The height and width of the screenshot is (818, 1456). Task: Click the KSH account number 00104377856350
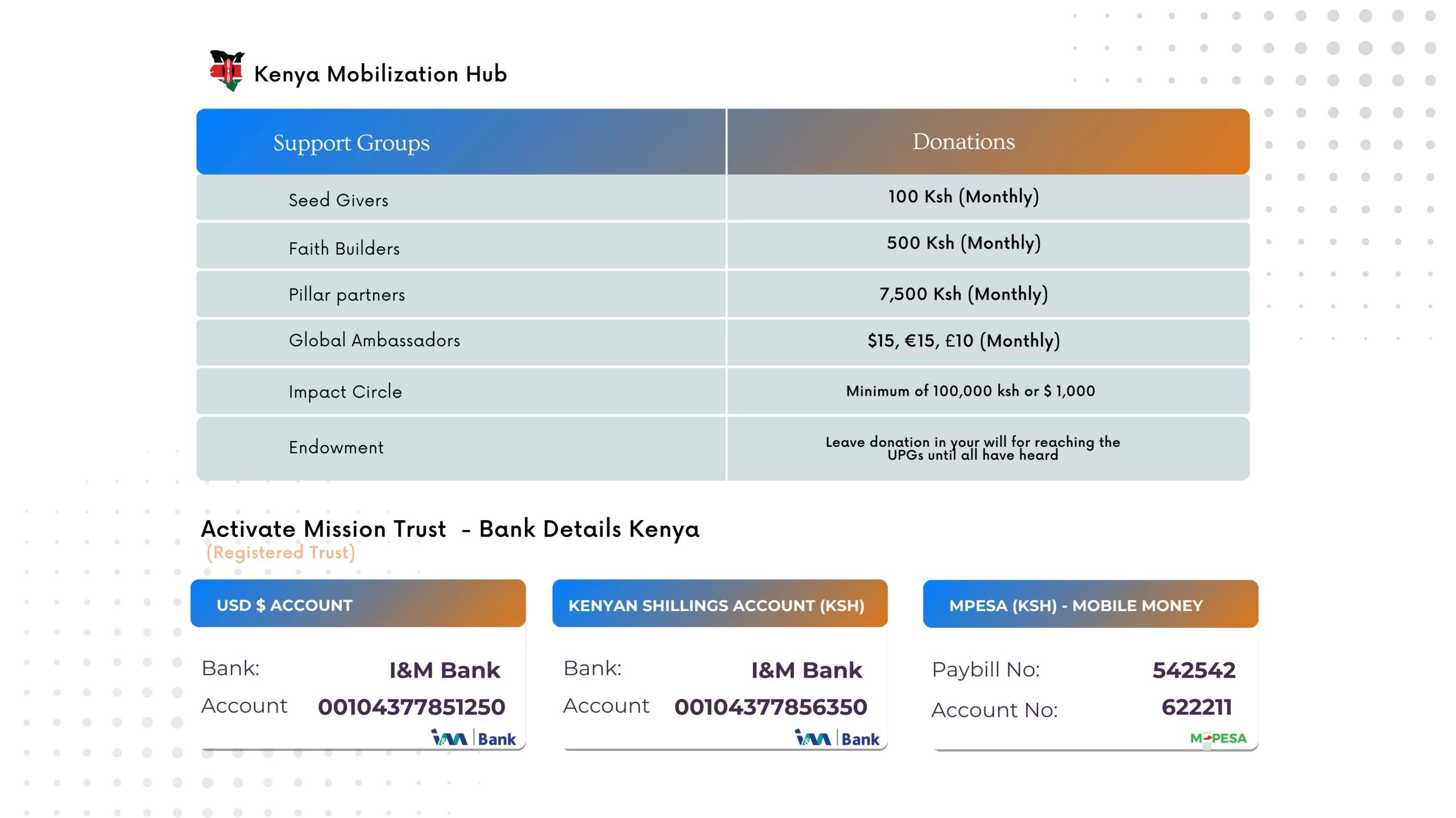tap(771, 707)
